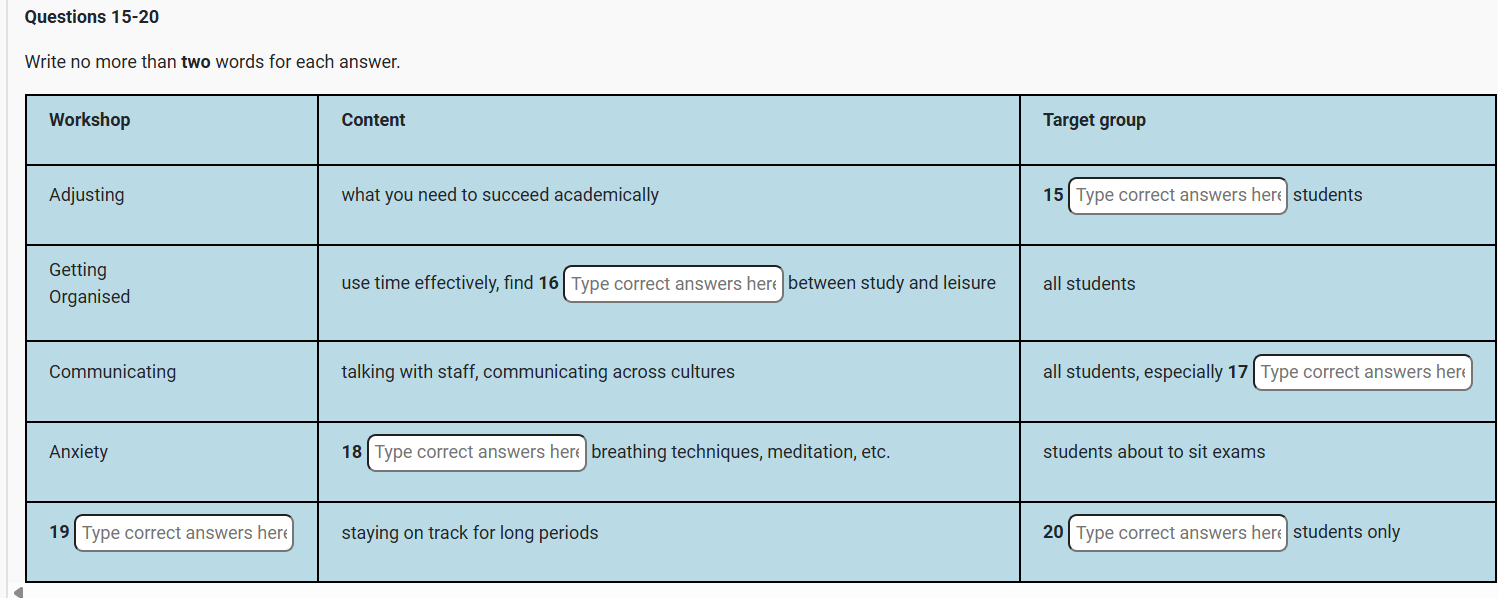Click the "Write no more than two words" instruction
The image size is (1498, 598).
click(x=212, y=62)
